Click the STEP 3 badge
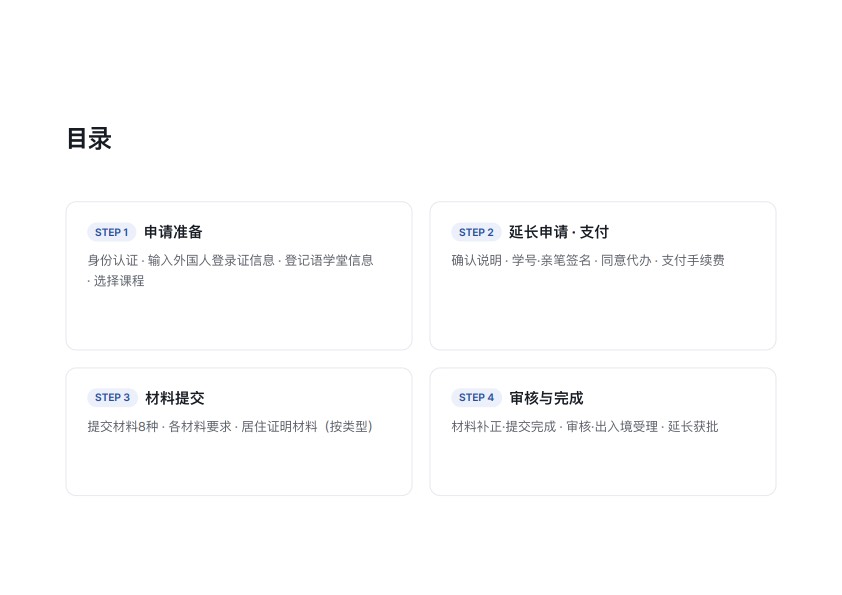This screenshot has width=842, height=595. click(112, 397)
